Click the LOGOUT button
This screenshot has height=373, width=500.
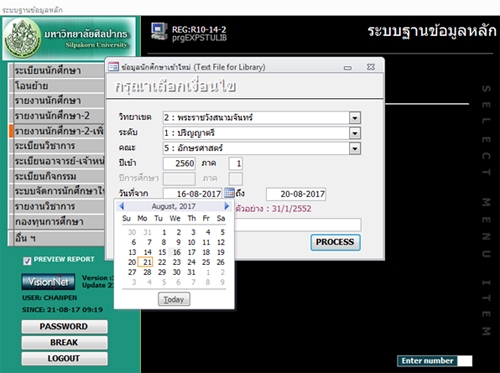(x=64, y=359)
